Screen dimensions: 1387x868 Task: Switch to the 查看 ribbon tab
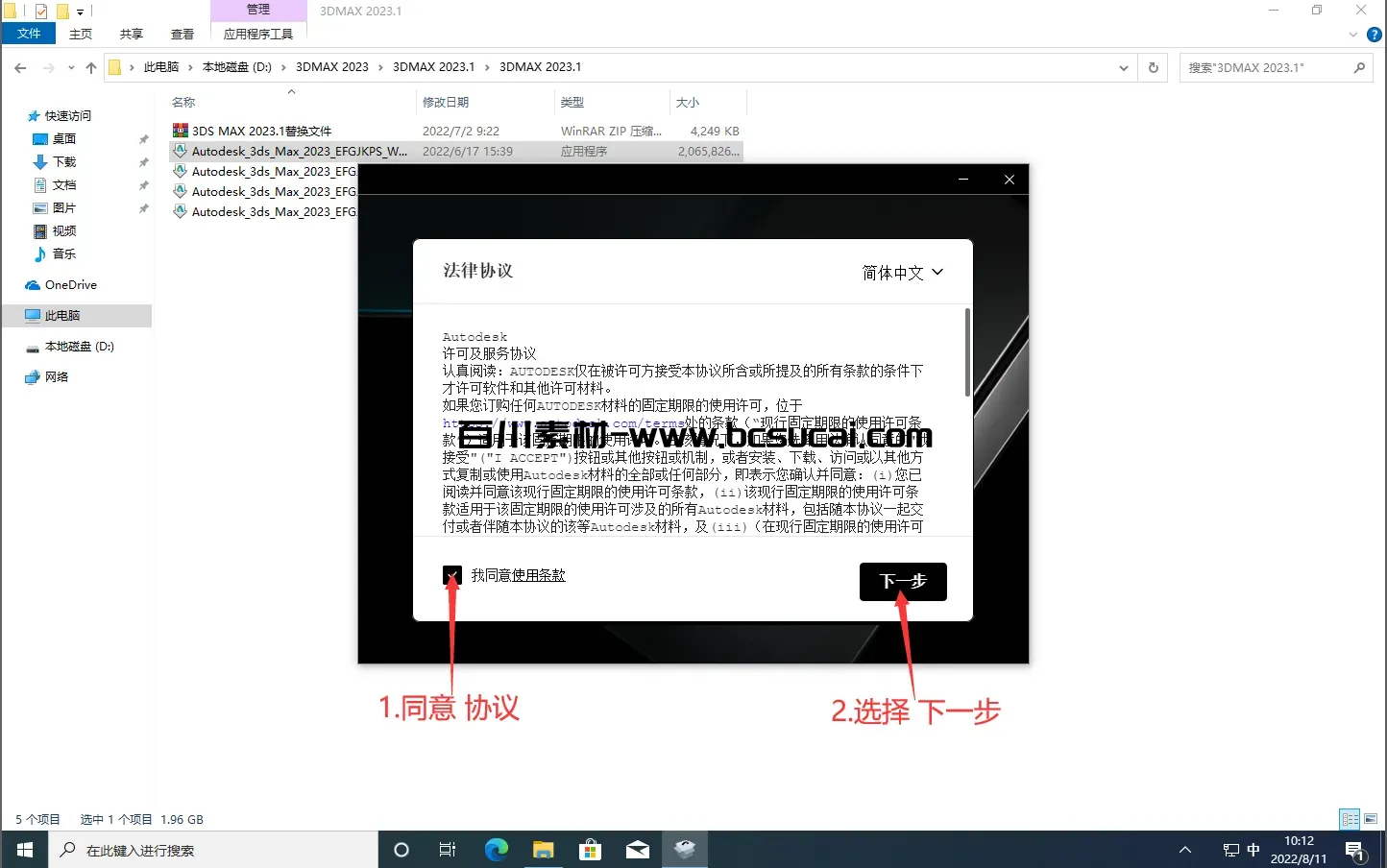point(182,34)
